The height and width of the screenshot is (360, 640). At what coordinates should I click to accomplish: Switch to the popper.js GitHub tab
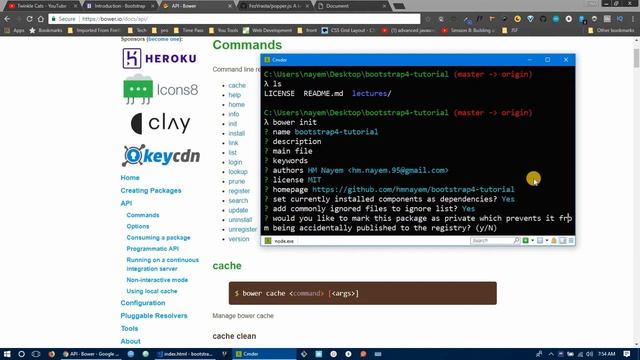tap(275, 6)
